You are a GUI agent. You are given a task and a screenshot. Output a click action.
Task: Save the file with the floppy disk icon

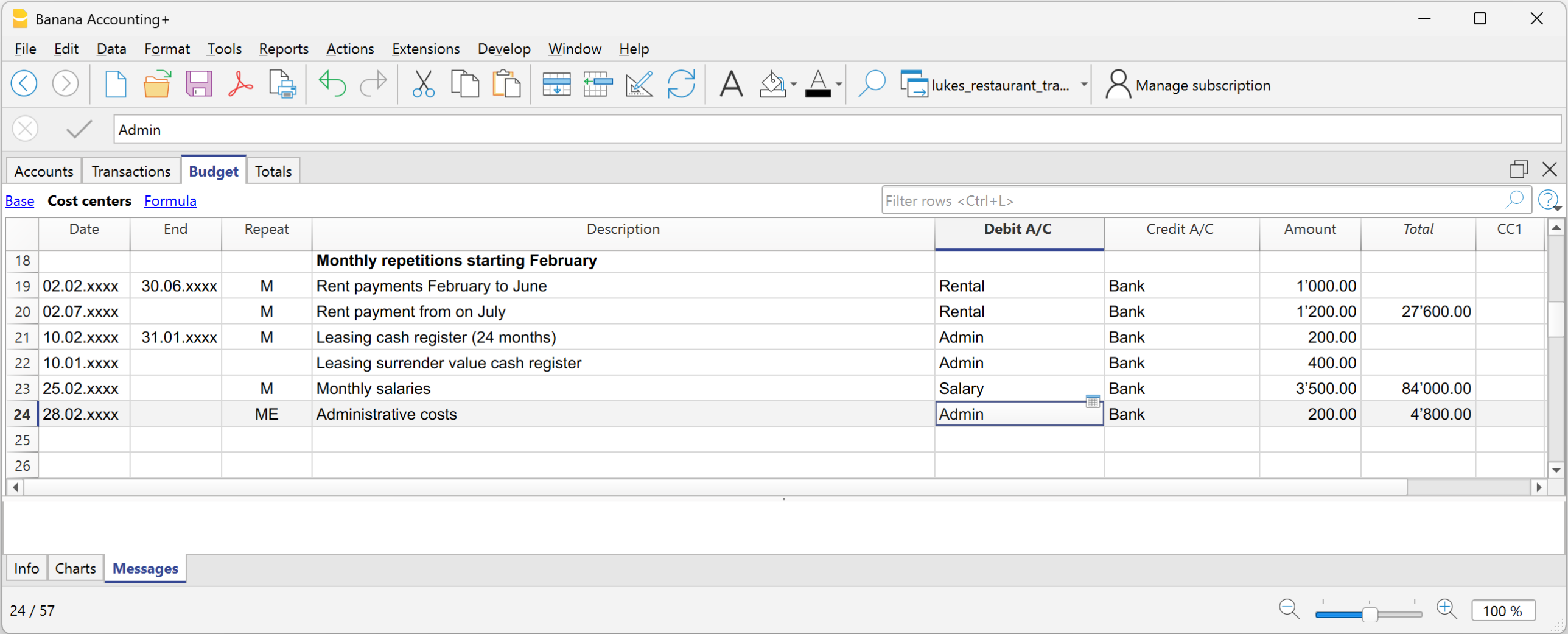click(198, 83)
